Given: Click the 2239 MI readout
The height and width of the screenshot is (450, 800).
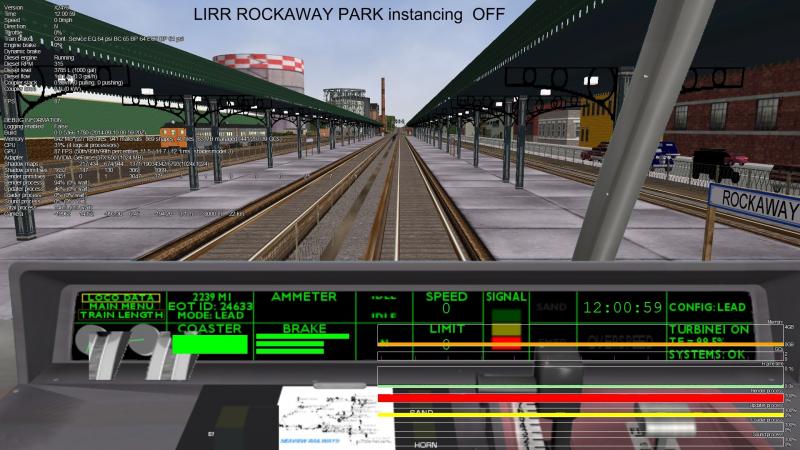Looking at the screenshot, I should point(211,297).
